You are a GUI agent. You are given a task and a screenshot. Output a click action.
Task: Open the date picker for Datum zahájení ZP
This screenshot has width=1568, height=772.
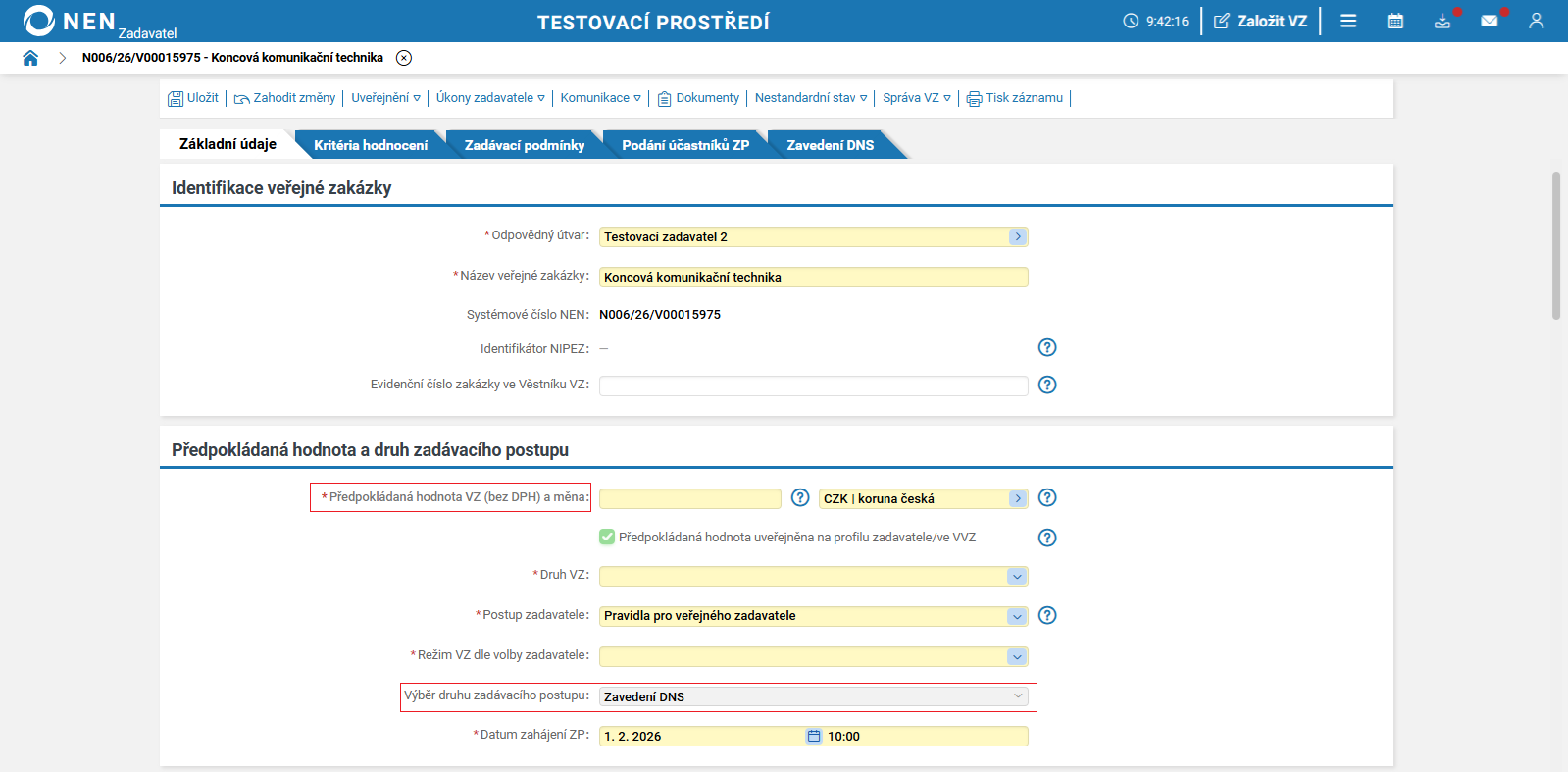(x=813, y=736)
